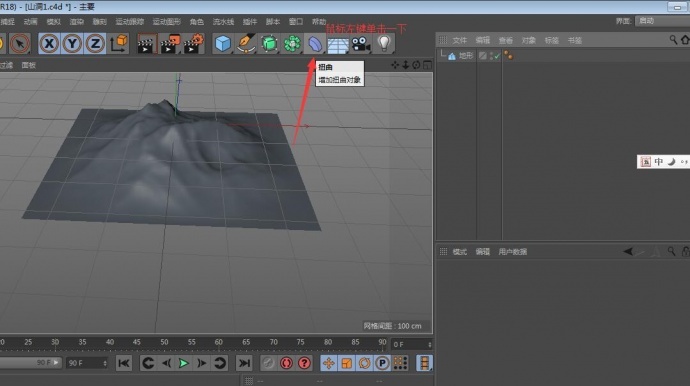The image size is (690, 386).
Task: Render the active view with clapperboard icon
Action: coord(147,44)
